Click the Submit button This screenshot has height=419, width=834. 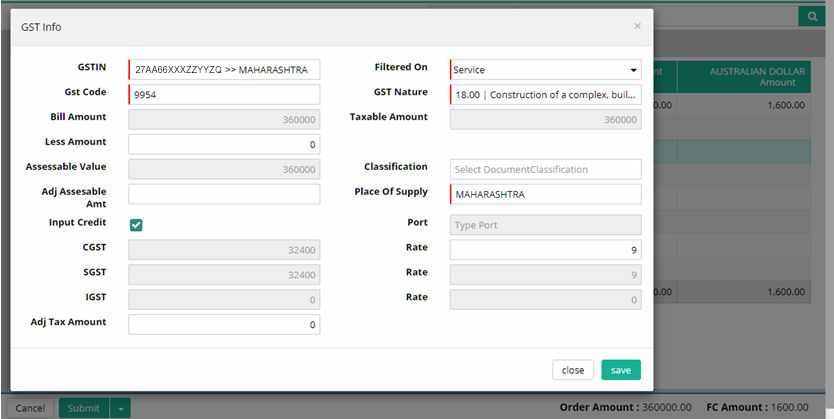(84, 408)
